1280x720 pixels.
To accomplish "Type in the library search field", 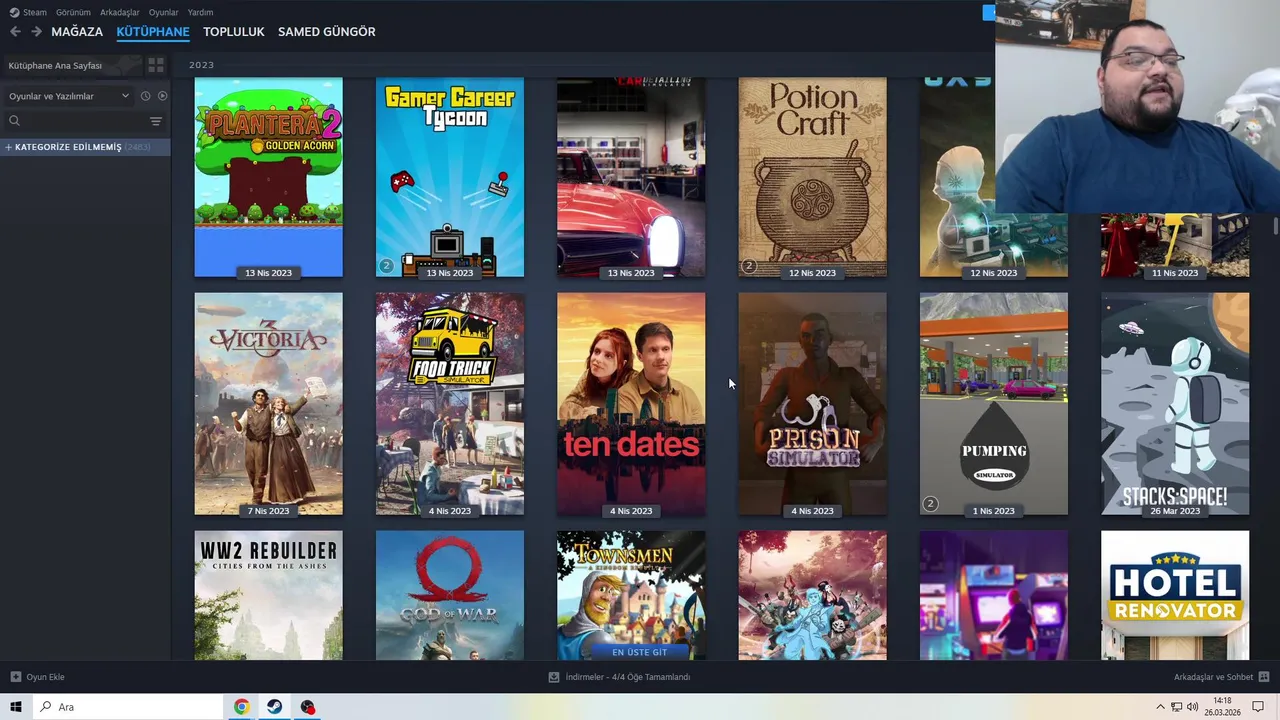I will click(x=85, y=121).
